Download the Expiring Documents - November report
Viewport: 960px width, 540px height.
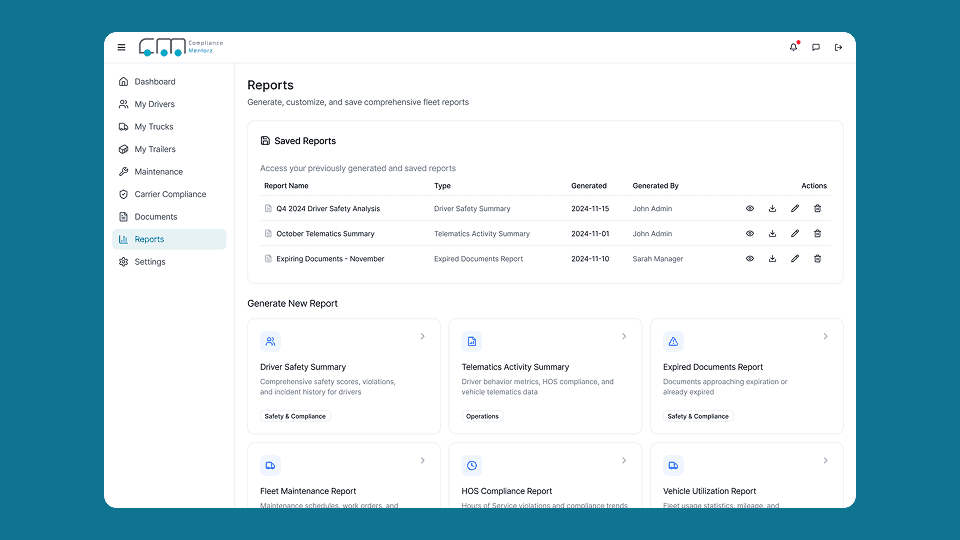(x=772, y=259)
